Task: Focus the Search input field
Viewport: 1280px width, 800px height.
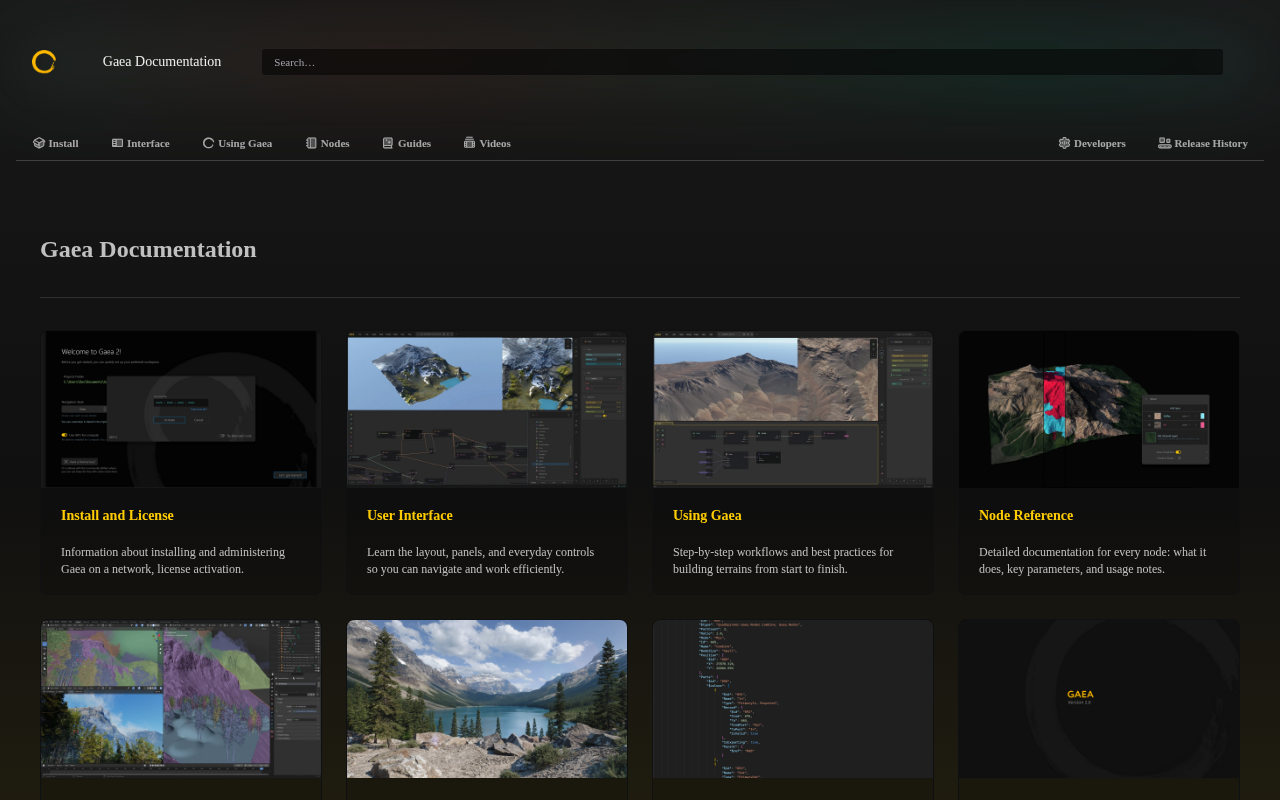Action: 741,62
